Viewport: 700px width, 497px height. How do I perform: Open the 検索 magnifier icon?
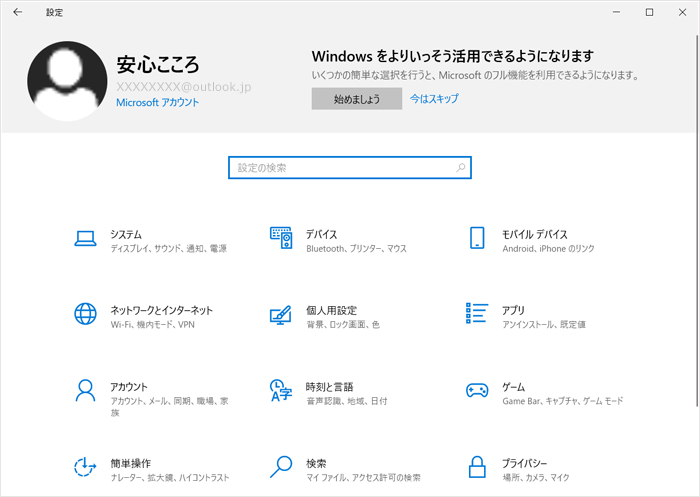(281, 467)
